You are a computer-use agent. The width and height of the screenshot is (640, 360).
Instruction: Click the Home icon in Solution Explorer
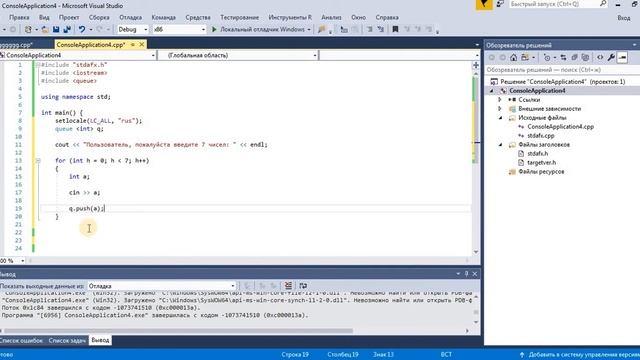tap(513, 58)
